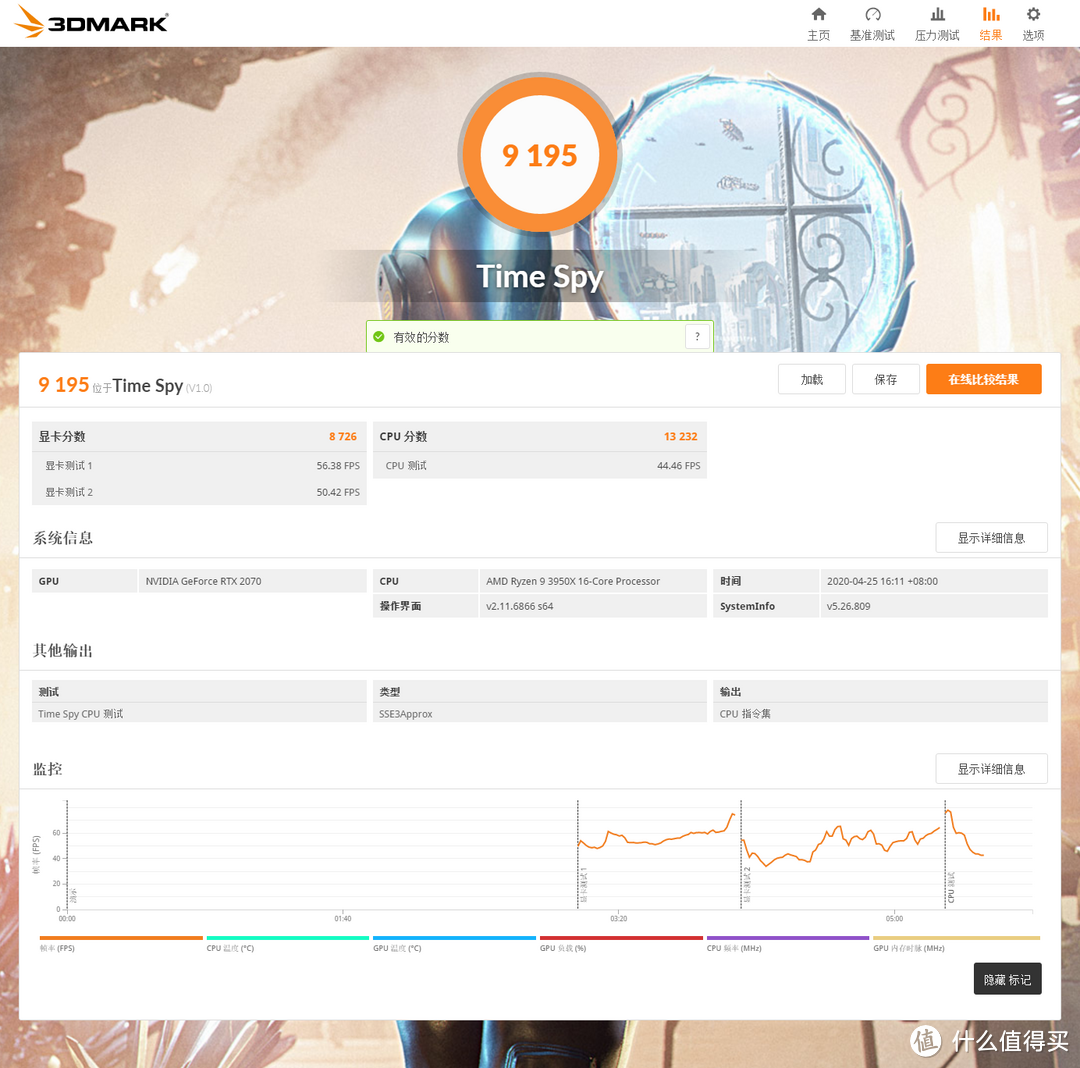This screenshot has height=1068, width=1080.
Task: Click the load button (加载)
Action: [811, 379]
